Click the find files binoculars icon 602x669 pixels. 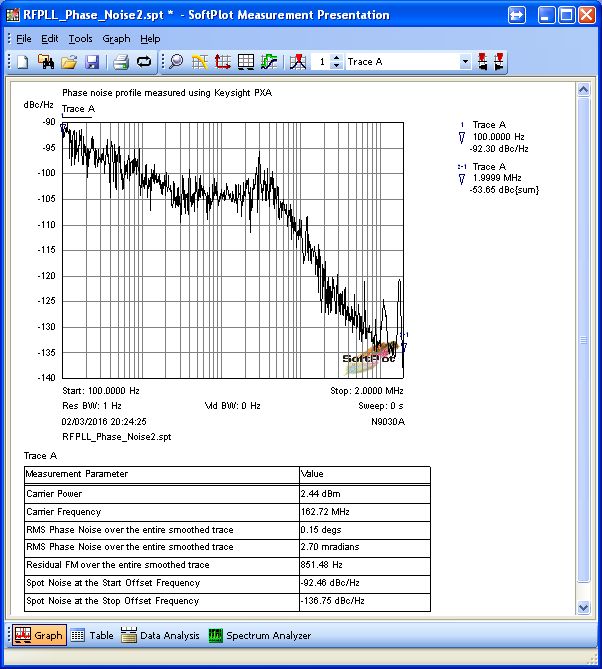46,62
